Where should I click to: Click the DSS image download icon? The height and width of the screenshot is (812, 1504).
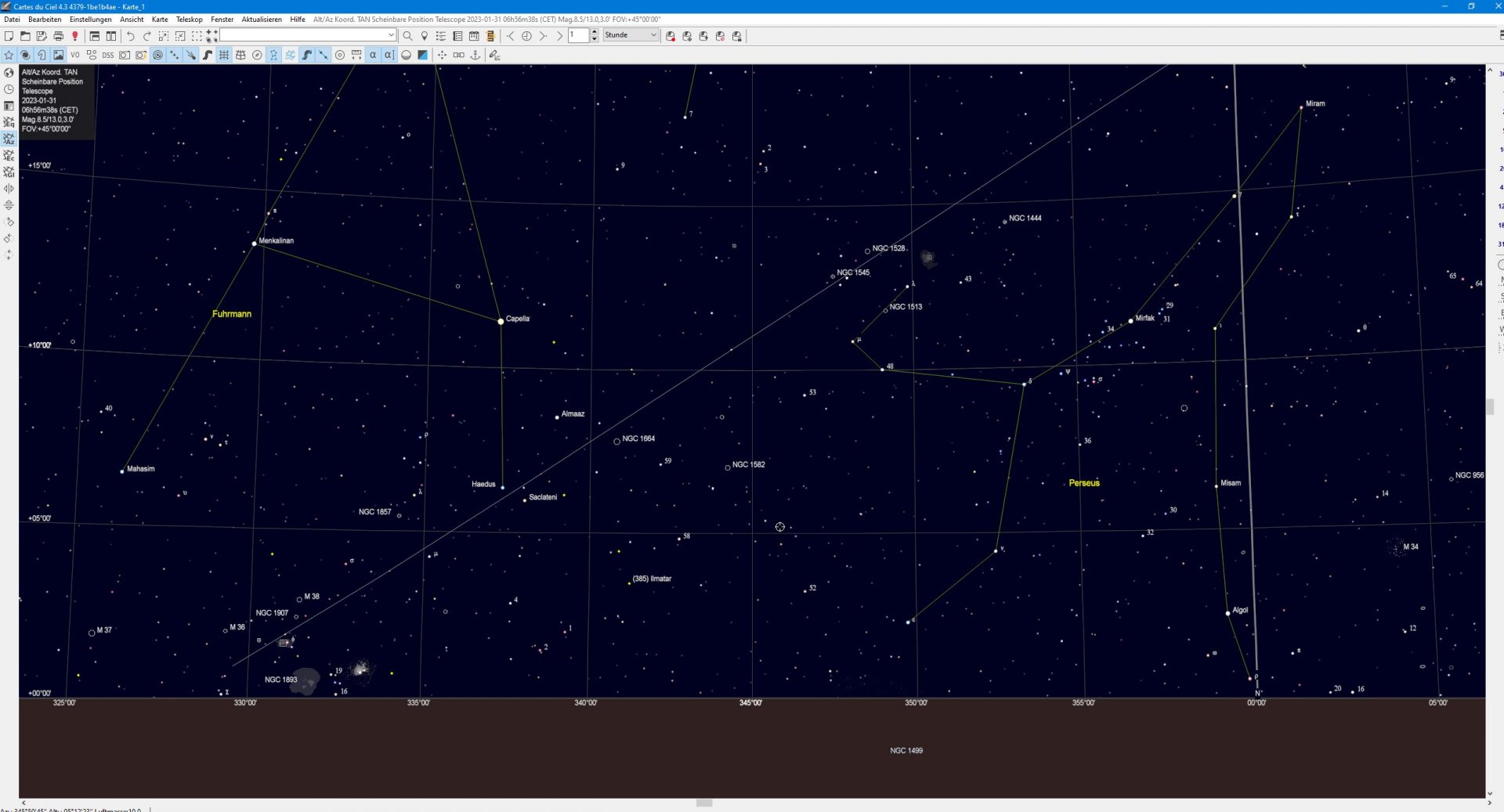(107, 55)
